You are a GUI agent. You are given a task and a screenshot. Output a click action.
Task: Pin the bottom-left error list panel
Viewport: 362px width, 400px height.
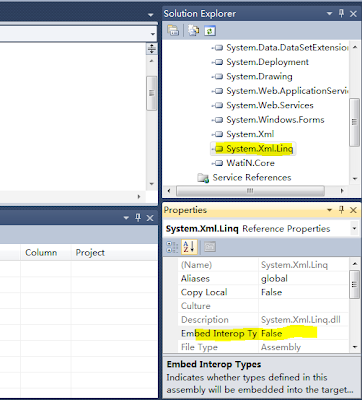tap(138, 218)
